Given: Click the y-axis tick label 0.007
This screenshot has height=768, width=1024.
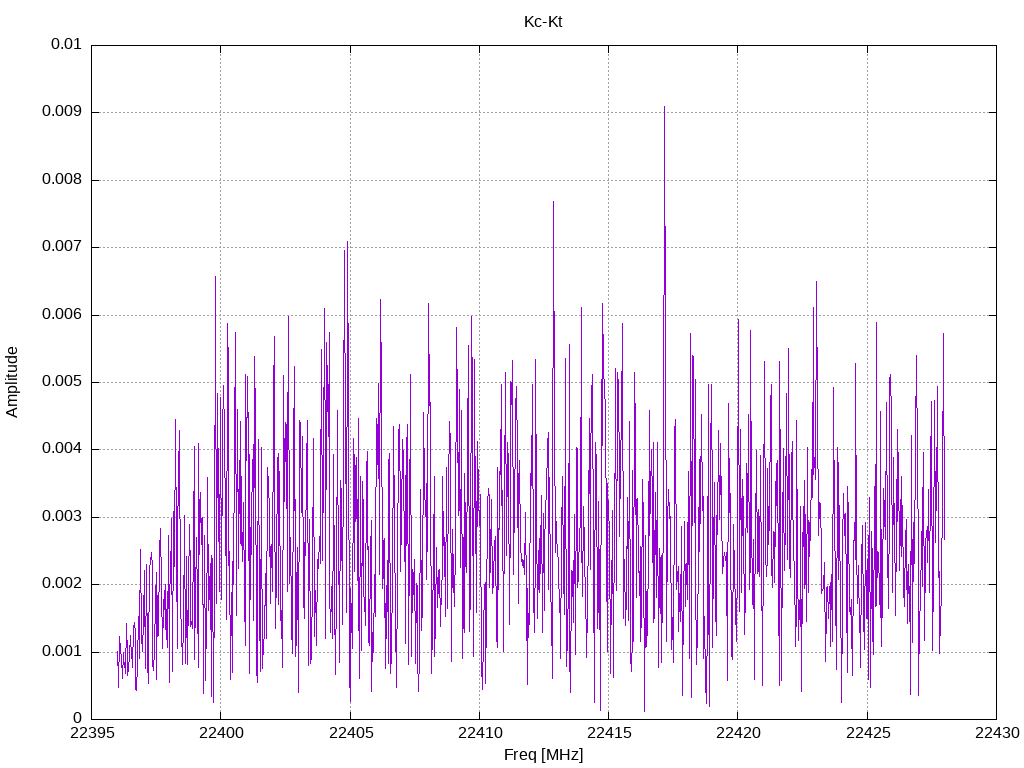Looking at the screenshot, I should (61, 246).
